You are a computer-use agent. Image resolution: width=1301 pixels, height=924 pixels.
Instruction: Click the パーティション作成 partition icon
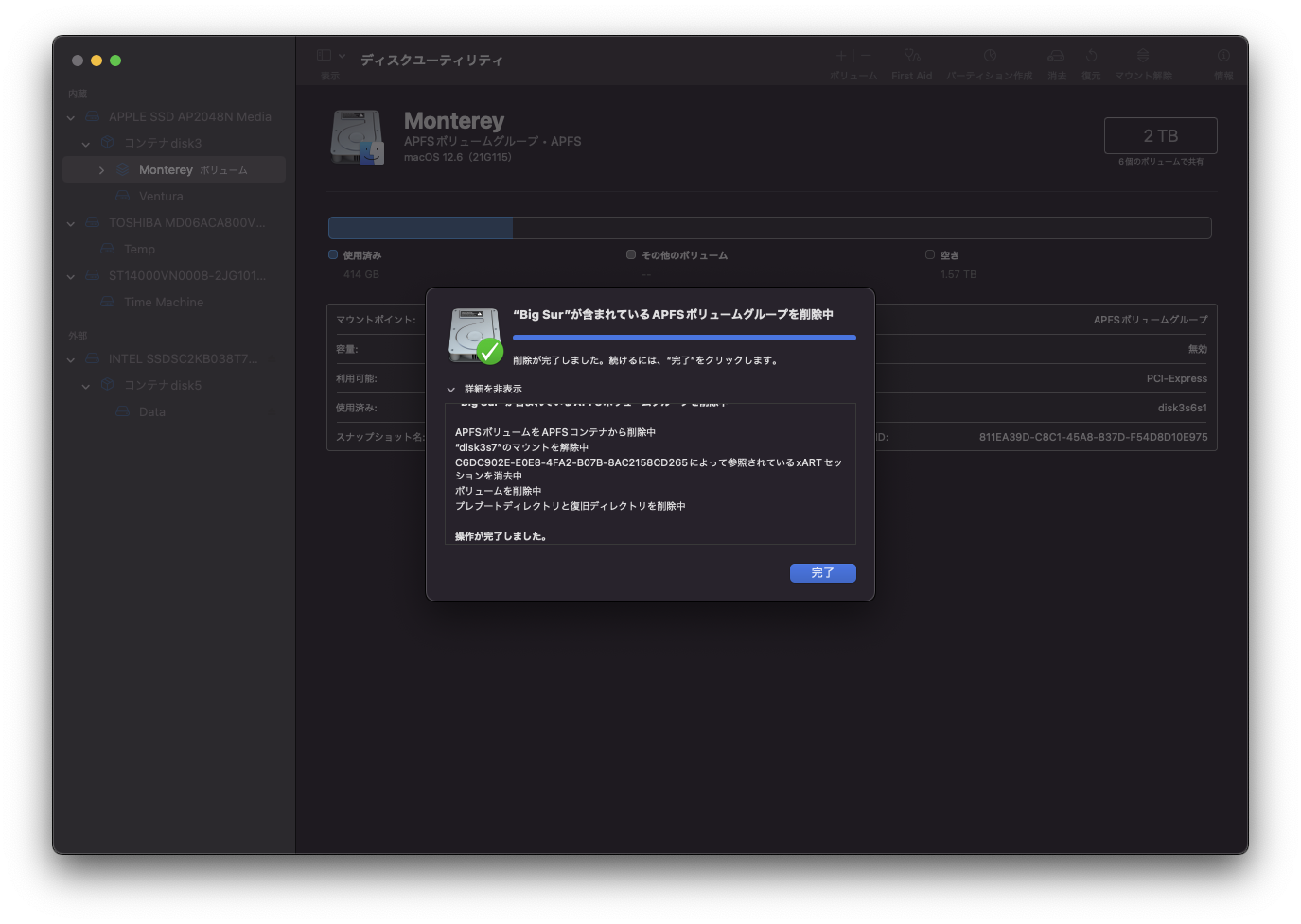coord(990,56)
